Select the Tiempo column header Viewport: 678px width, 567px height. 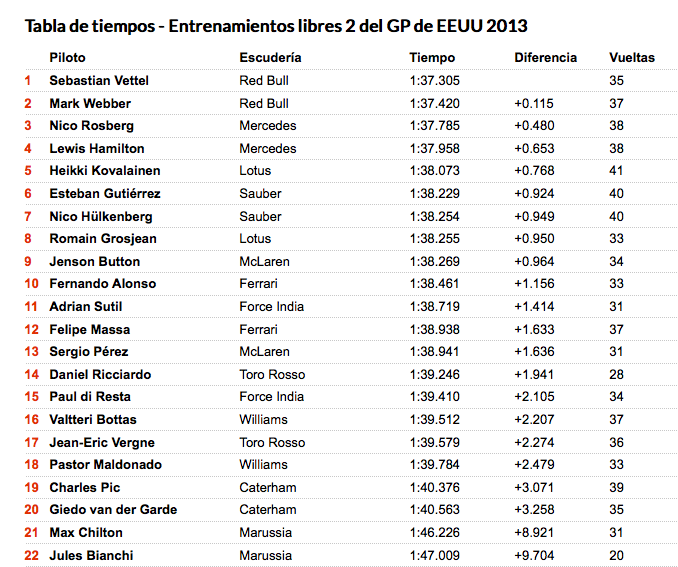432,58
